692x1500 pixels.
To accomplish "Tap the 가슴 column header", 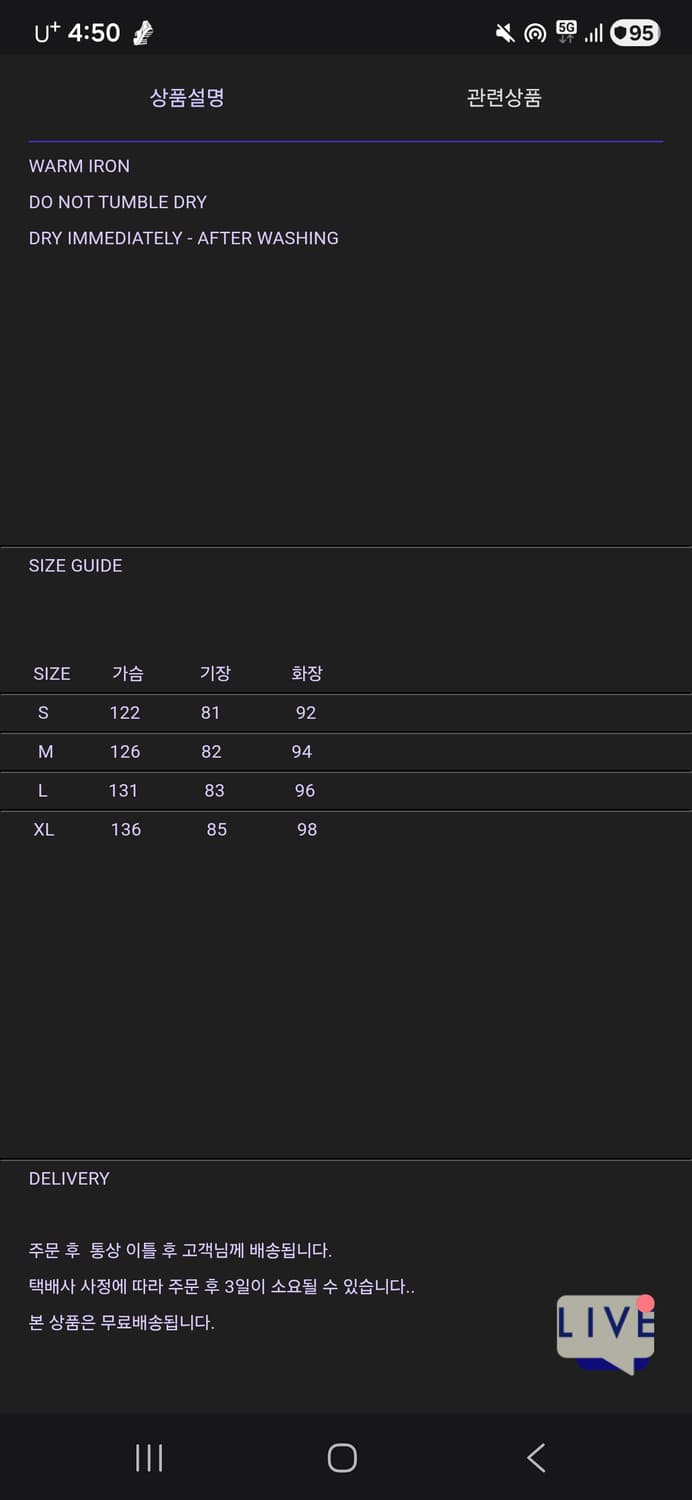I will 127,674.
